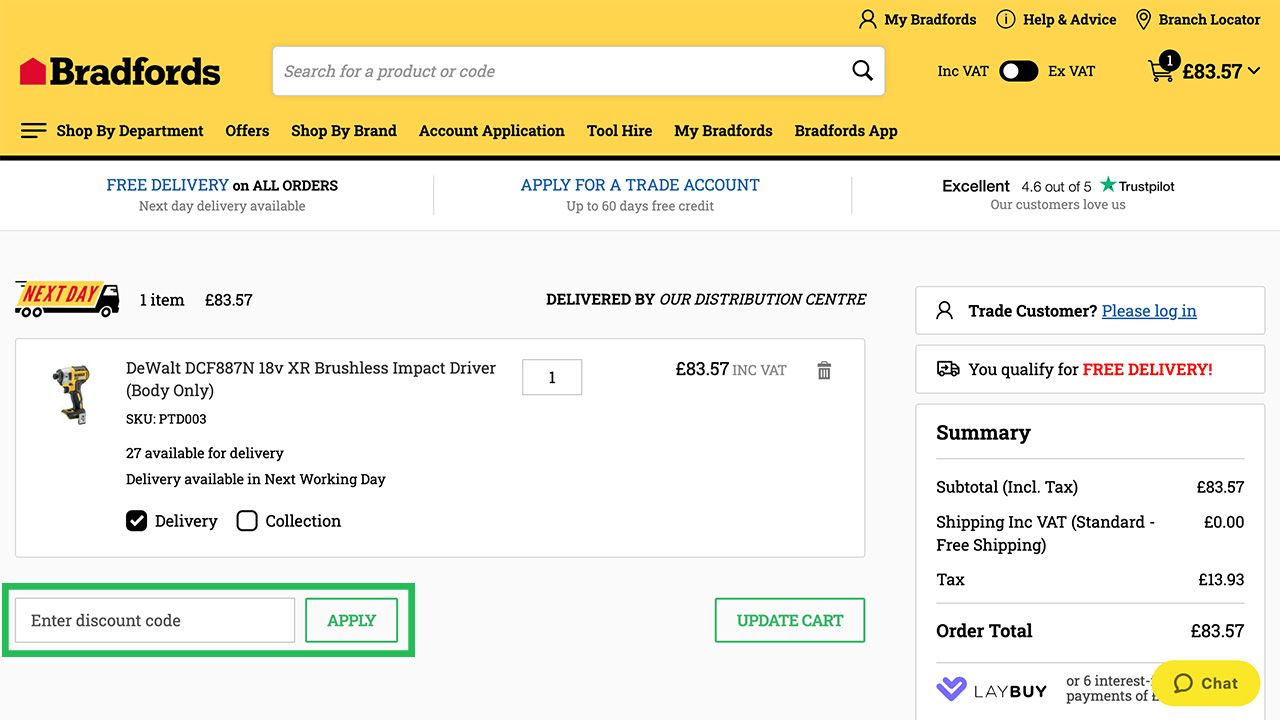This screenshot has width=1280, height=720.
Task: Click the My Bradfords user icon
Action: (867, 20)
